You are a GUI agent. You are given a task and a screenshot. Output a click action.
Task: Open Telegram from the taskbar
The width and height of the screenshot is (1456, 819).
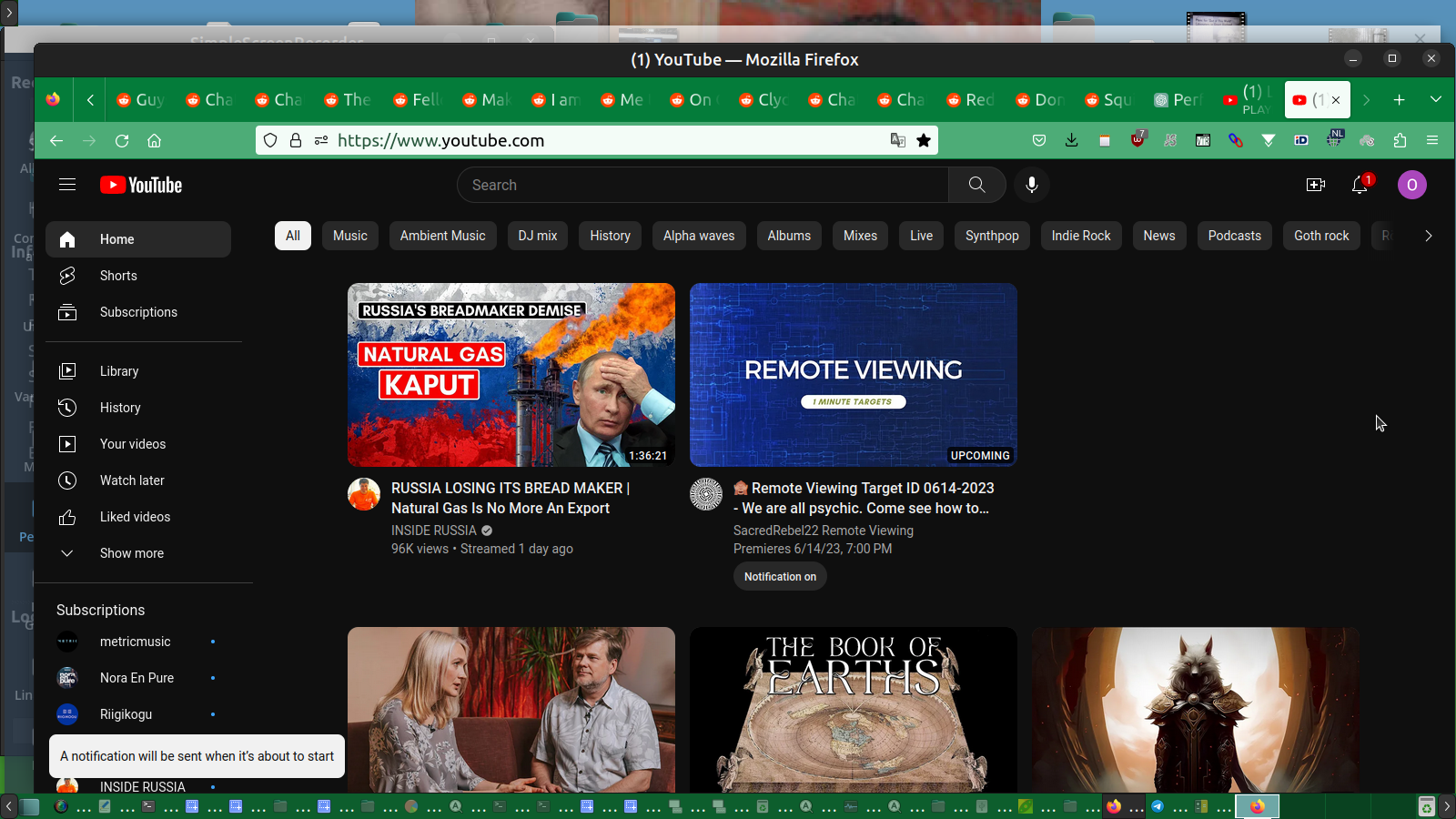[x=1158, y=806]
